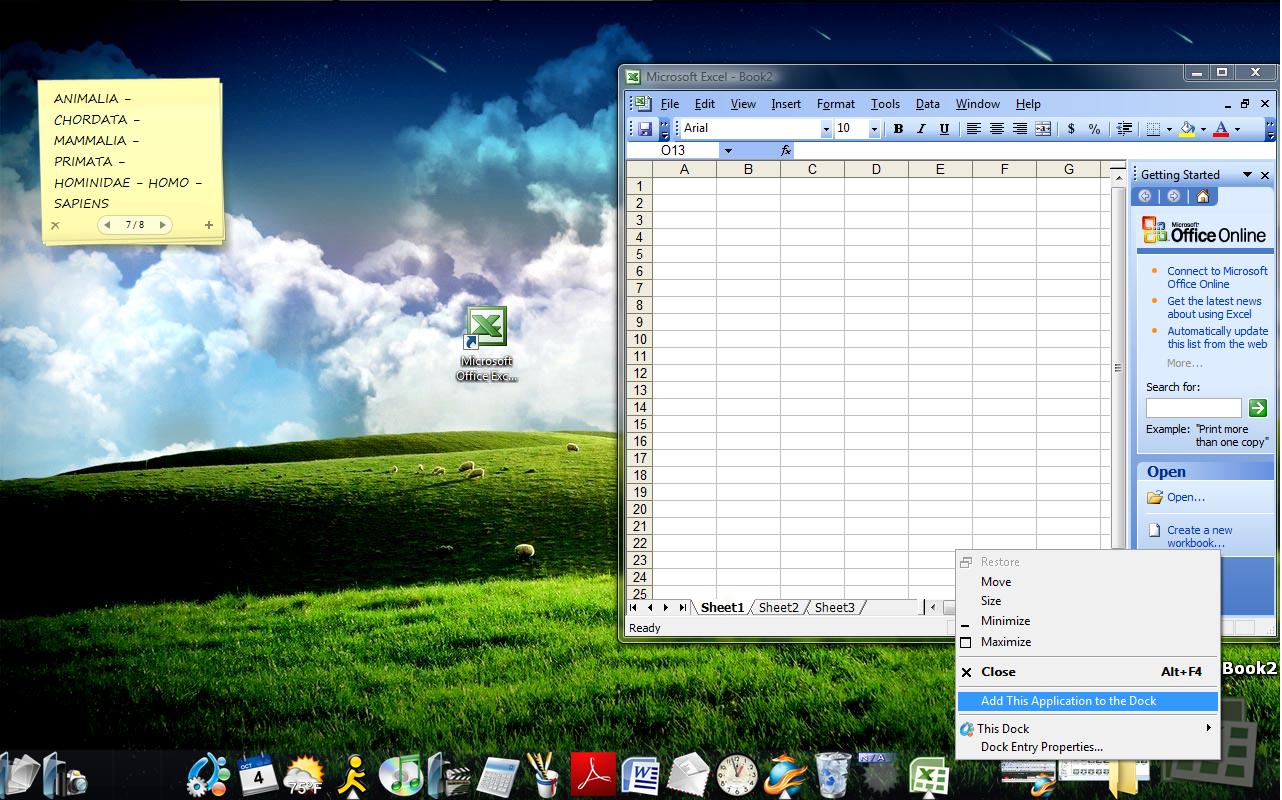Go to next sticky note arrow
Viewport: 1282px width, 800px height.
point(162,225)
